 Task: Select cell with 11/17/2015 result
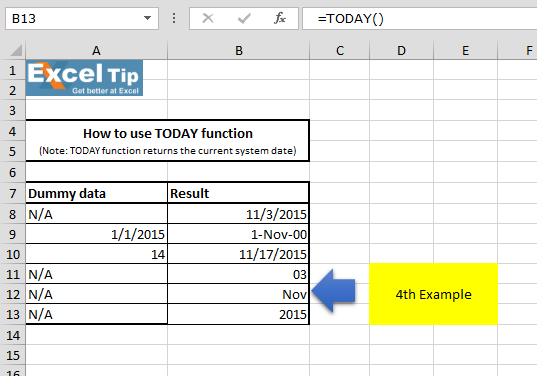[x=238, y=254]
